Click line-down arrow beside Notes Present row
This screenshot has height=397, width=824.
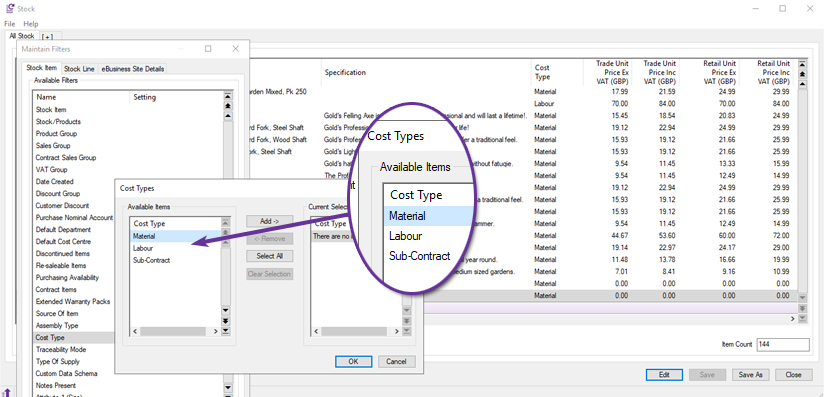coord(228,387)
